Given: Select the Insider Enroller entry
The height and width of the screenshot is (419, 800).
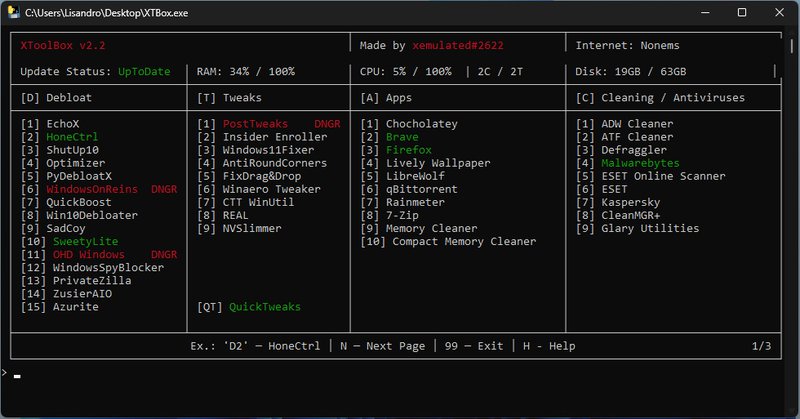Looking at the screenshot, I should click(x=262, y=137).
